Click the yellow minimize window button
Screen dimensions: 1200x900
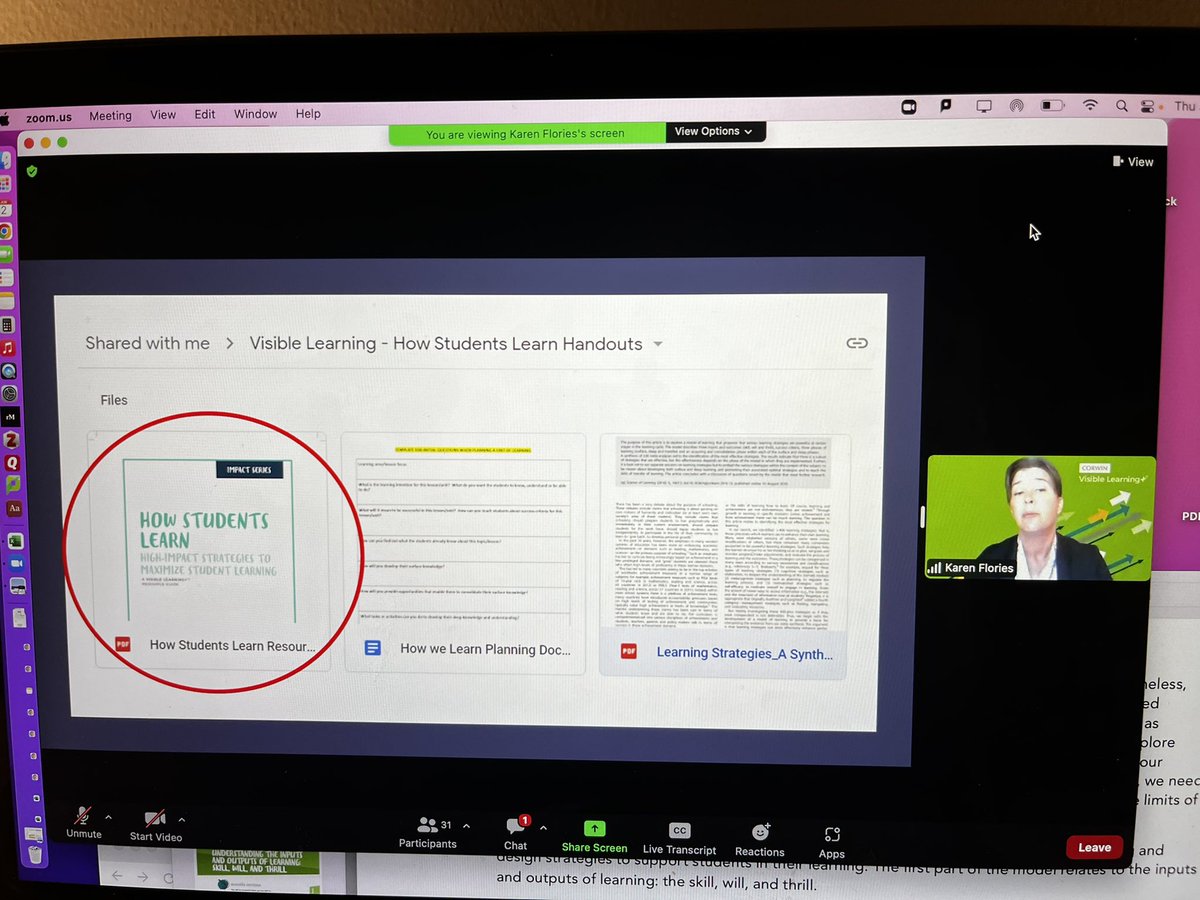coord(45,142)
